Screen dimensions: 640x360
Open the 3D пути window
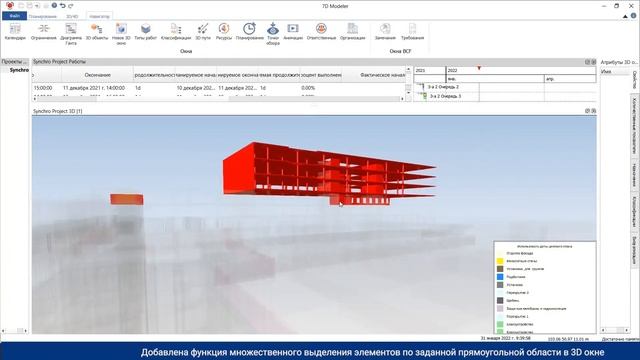click(203, 31)
